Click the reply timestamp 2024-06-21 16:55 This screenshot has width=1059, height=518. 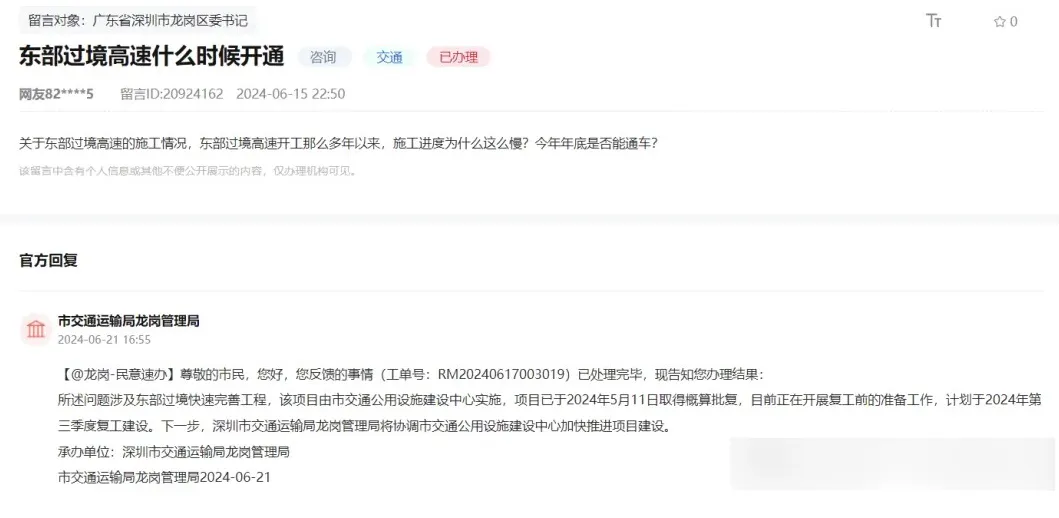104,340
